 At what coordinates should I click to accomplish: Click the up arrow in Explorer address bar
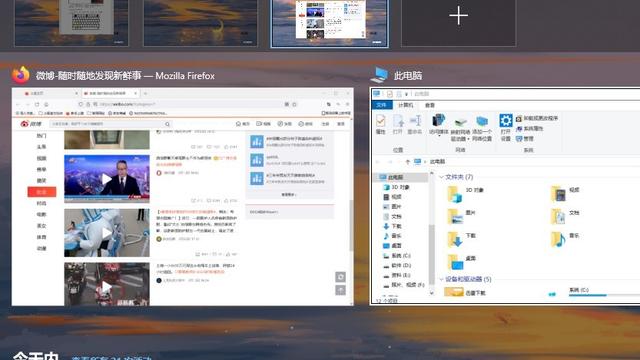(407, 162)
